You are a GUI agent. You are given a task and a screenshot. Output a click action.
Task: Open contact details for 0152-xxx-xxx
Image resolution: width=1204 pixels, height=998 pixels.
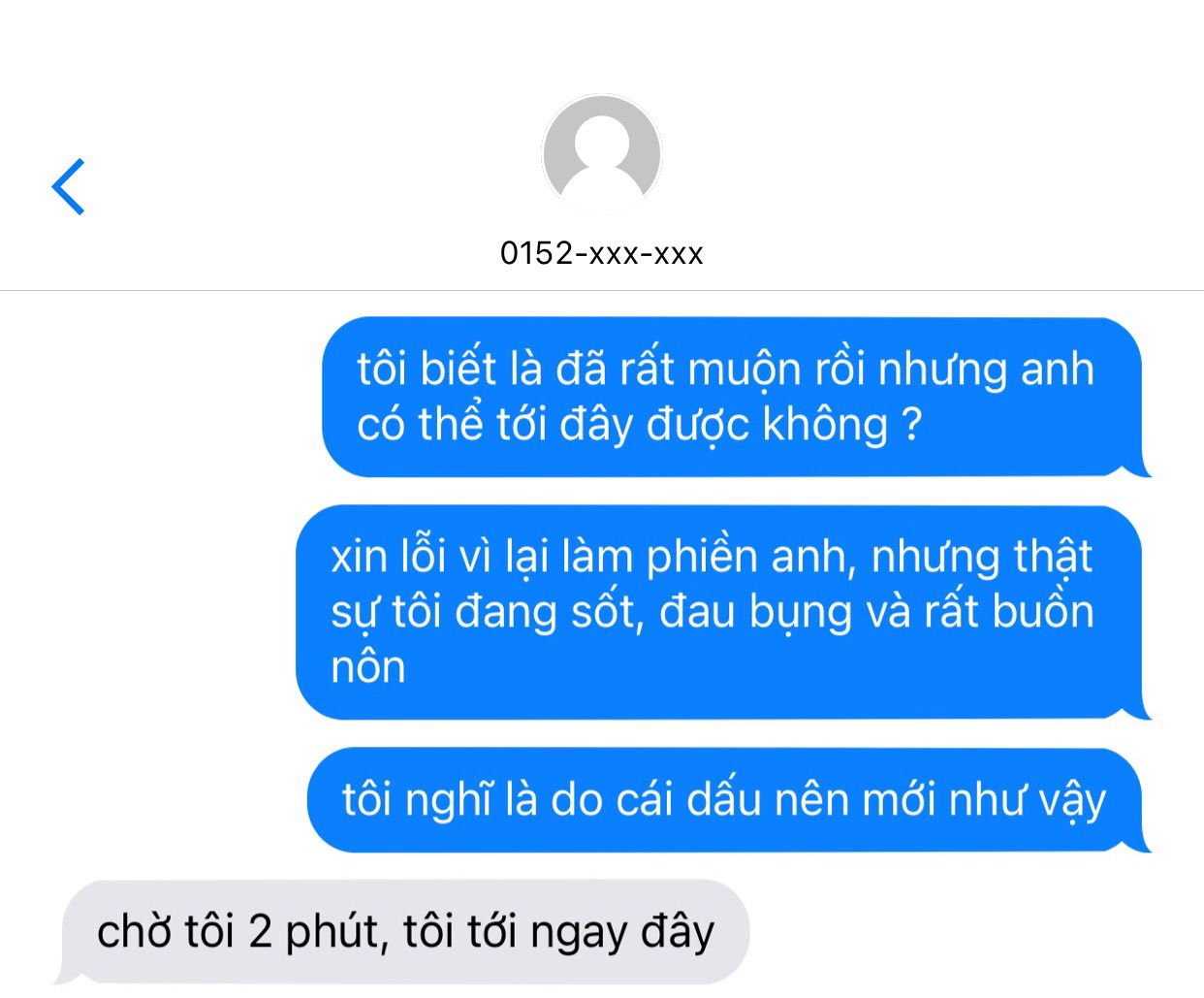(x=601, y=253)
